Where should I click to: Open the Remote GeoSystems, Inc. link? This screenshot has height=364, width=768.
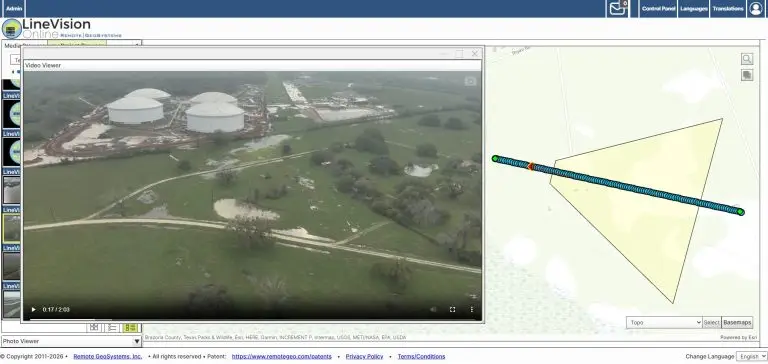(108, 357)
